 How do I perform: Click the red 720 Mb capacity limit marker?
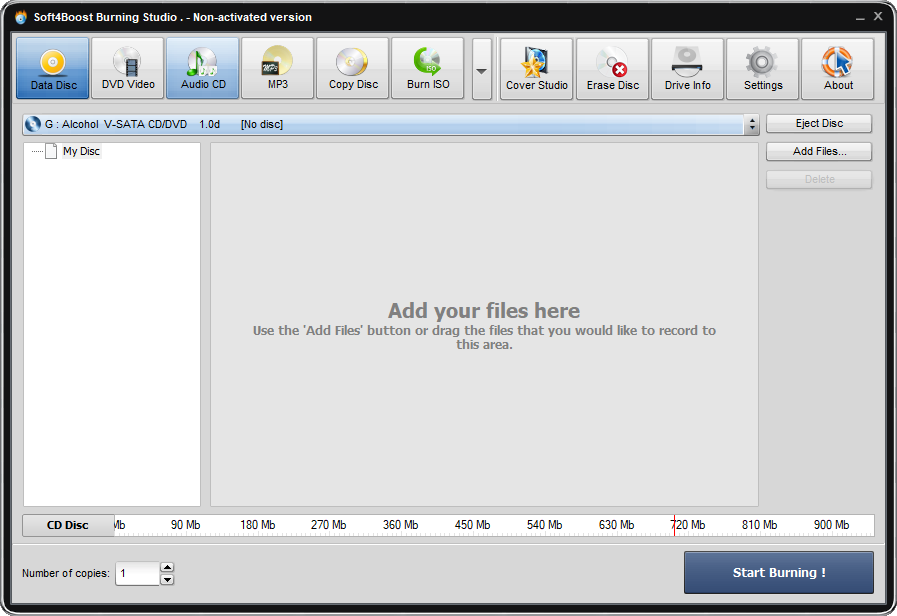coord(674,525)
